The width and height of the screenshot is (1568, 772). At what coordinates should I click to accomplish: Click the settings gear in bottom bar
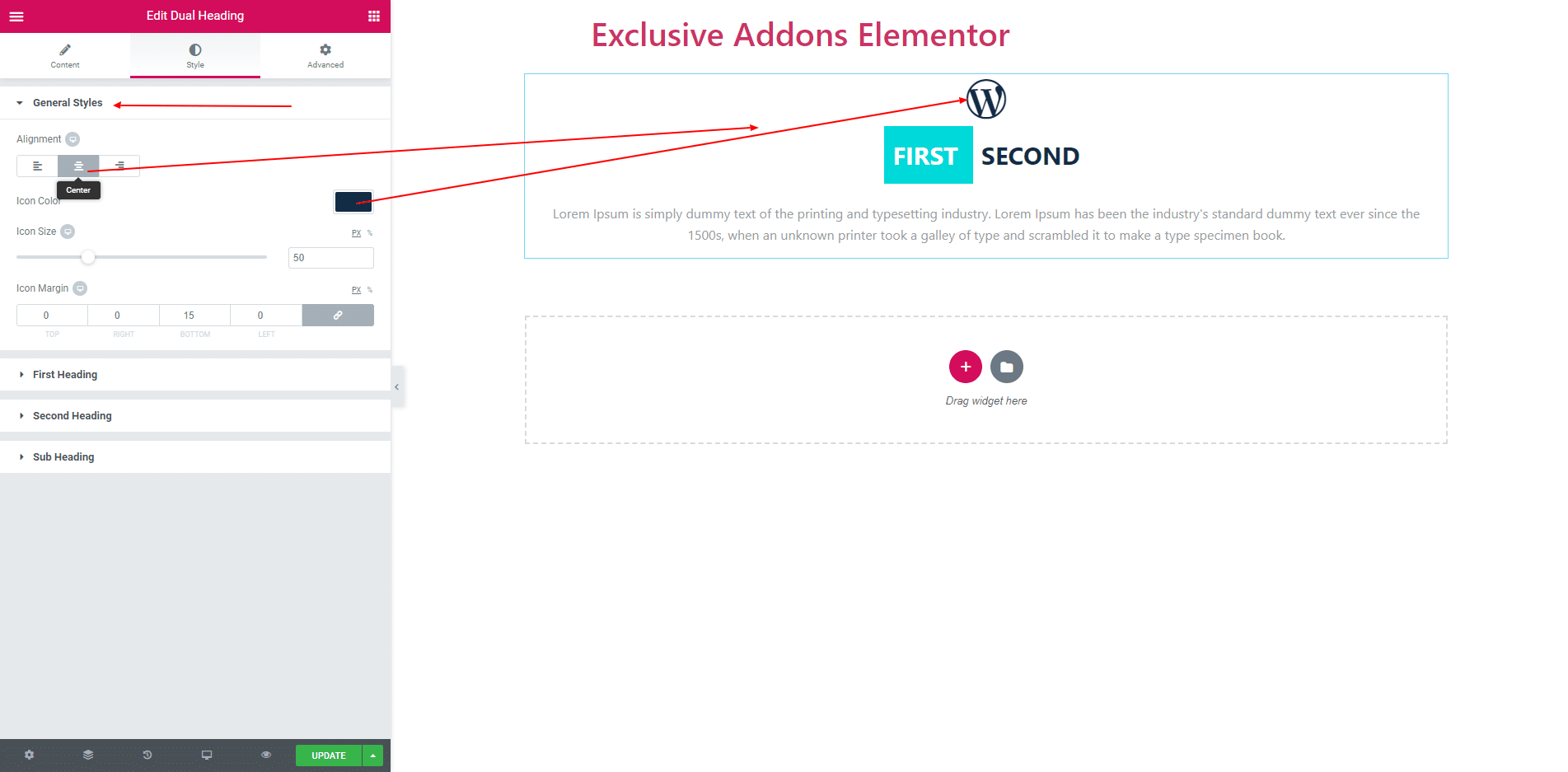pos(30,755)
